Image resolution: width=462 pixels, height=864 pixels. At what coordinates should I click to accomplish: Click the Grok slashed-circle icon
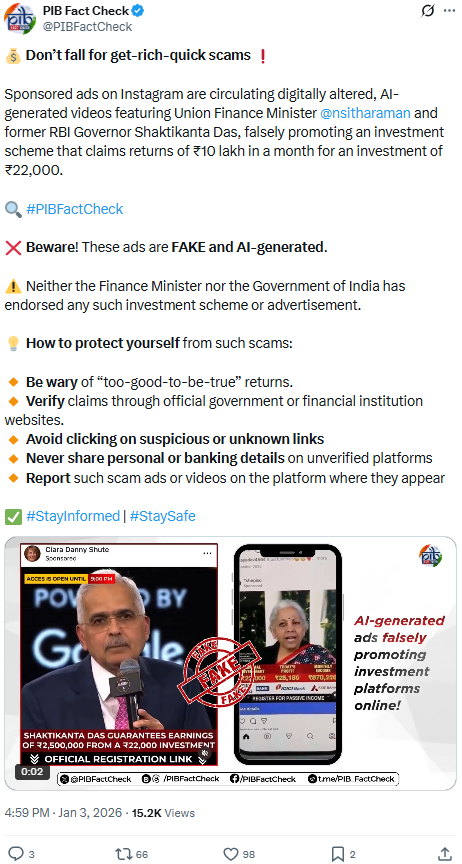click(426, 10)
